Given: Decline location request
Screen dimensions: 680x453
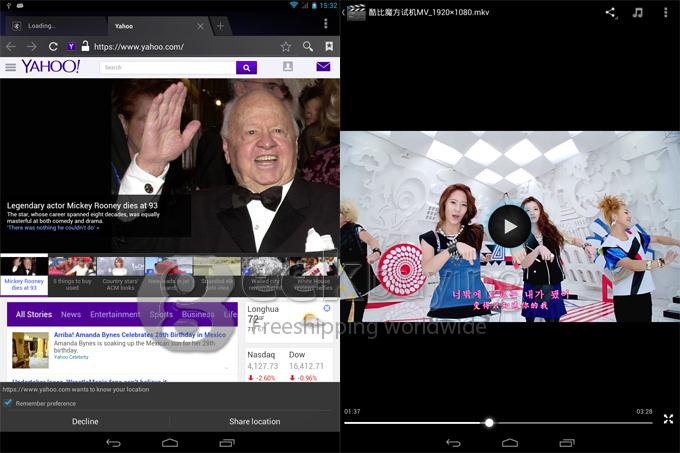Looking at the screenshot, I should click(x=85, y=421).
